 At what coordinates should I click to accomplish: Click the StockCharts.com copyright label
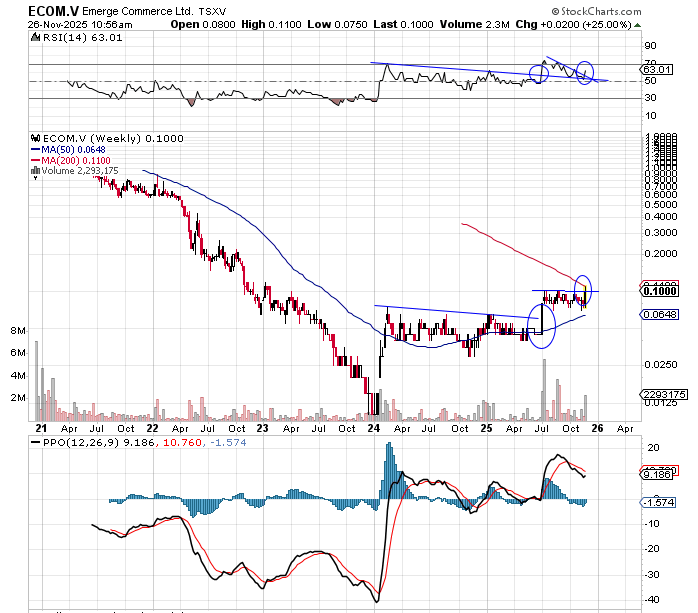pyautogui.click(x=597, y=11)
